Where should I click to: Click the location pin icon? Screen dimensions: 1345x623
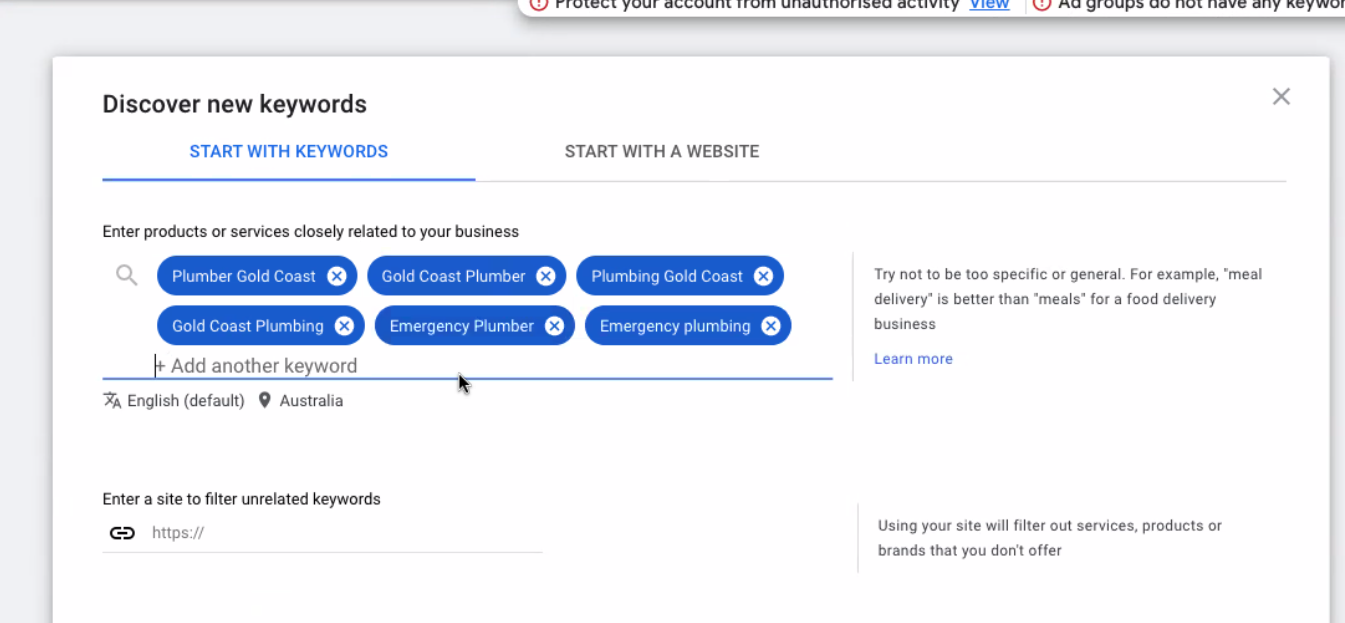pyautogui.click(x=265, y=400)
